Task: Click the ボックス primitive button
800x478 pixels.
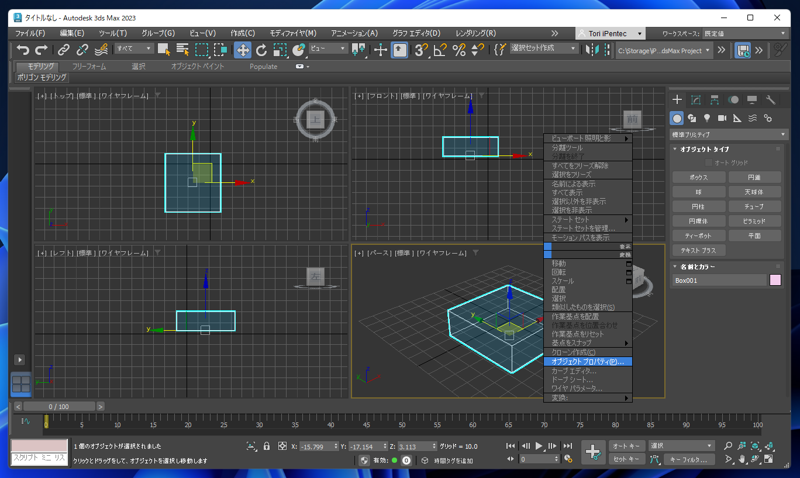Action: click(698, 178)
